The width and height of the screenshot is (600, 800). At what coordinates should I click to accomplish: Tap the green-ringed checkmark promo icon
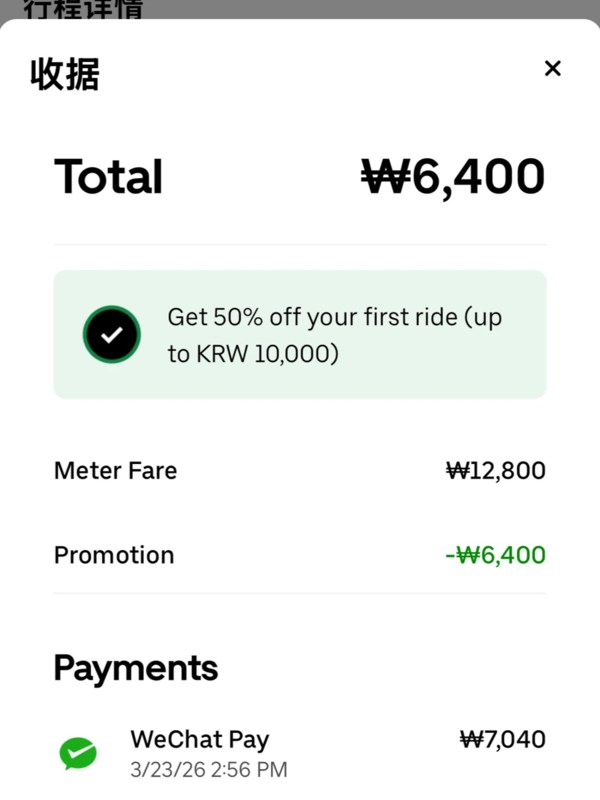point(112,334)
